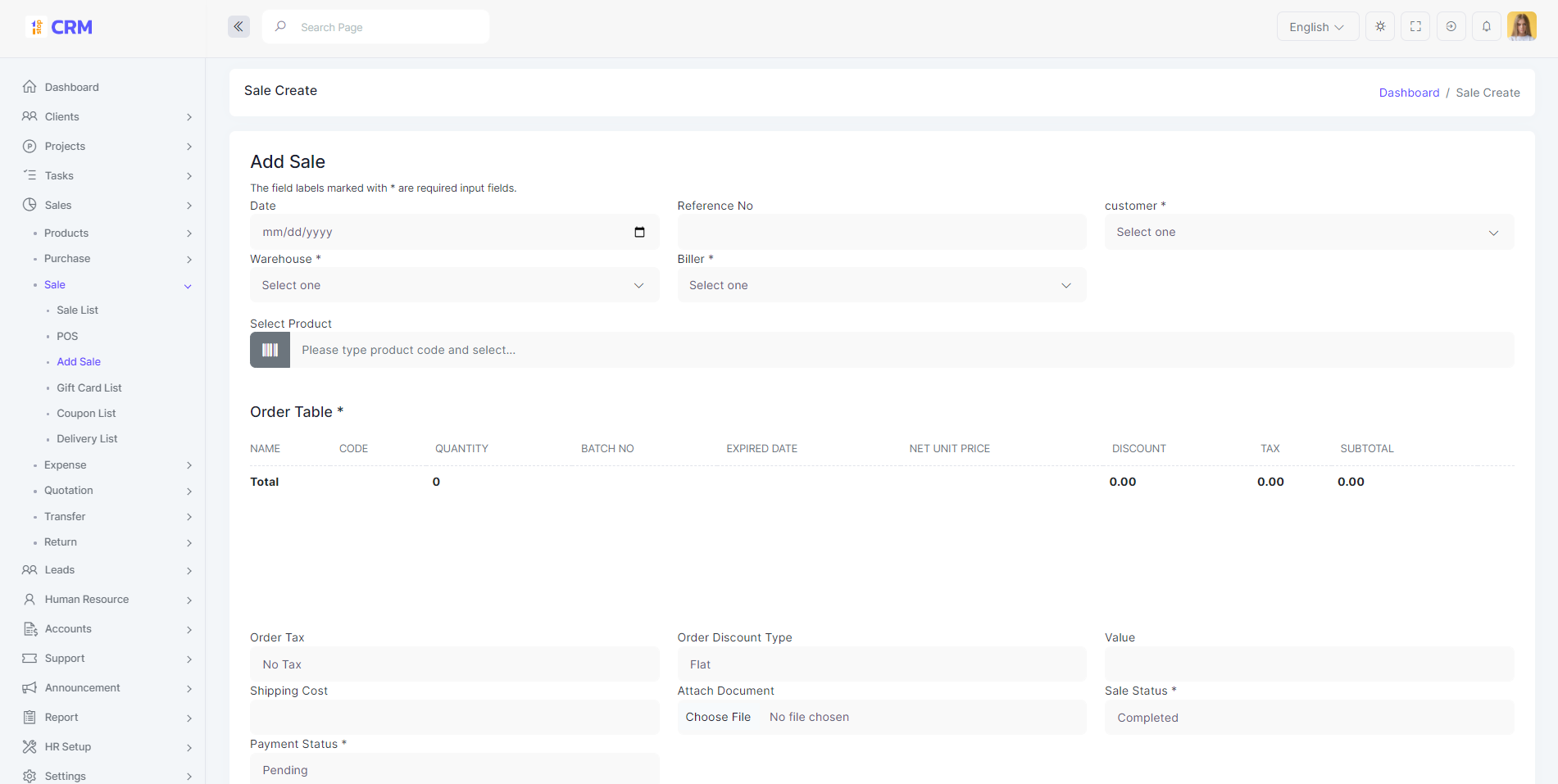The image size is (1558, 784).
Task: Click the user avatar picture
Action: [1521, 26]
